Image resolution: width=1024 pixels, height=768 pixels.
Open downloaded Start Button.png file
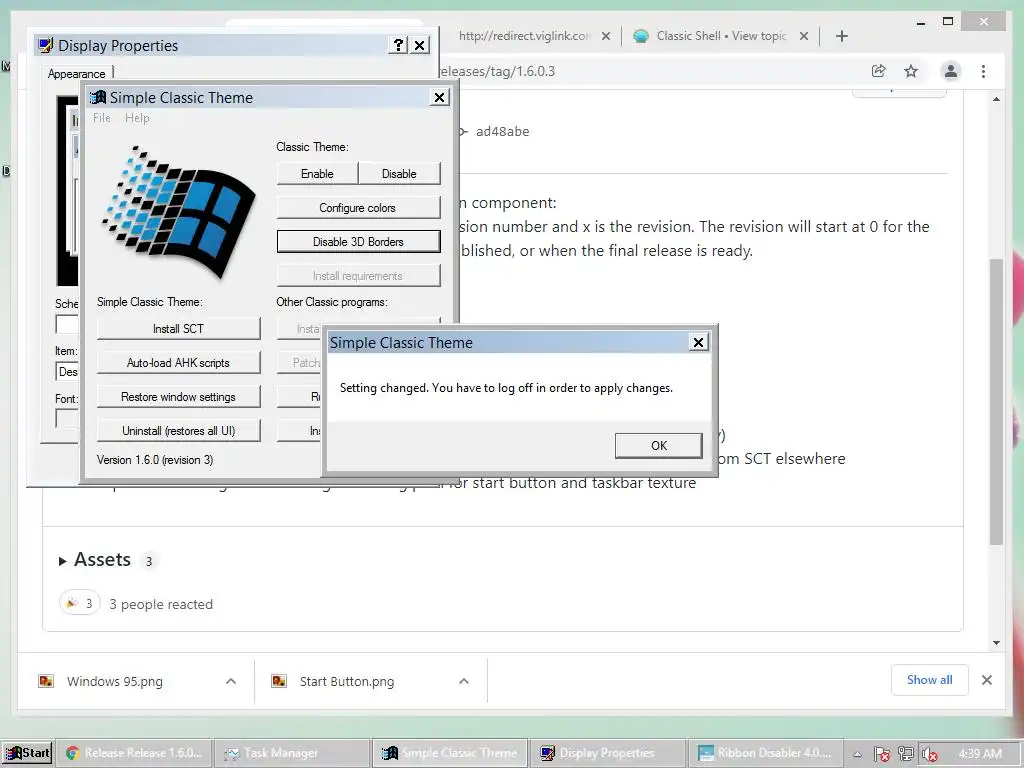point(347,681)
